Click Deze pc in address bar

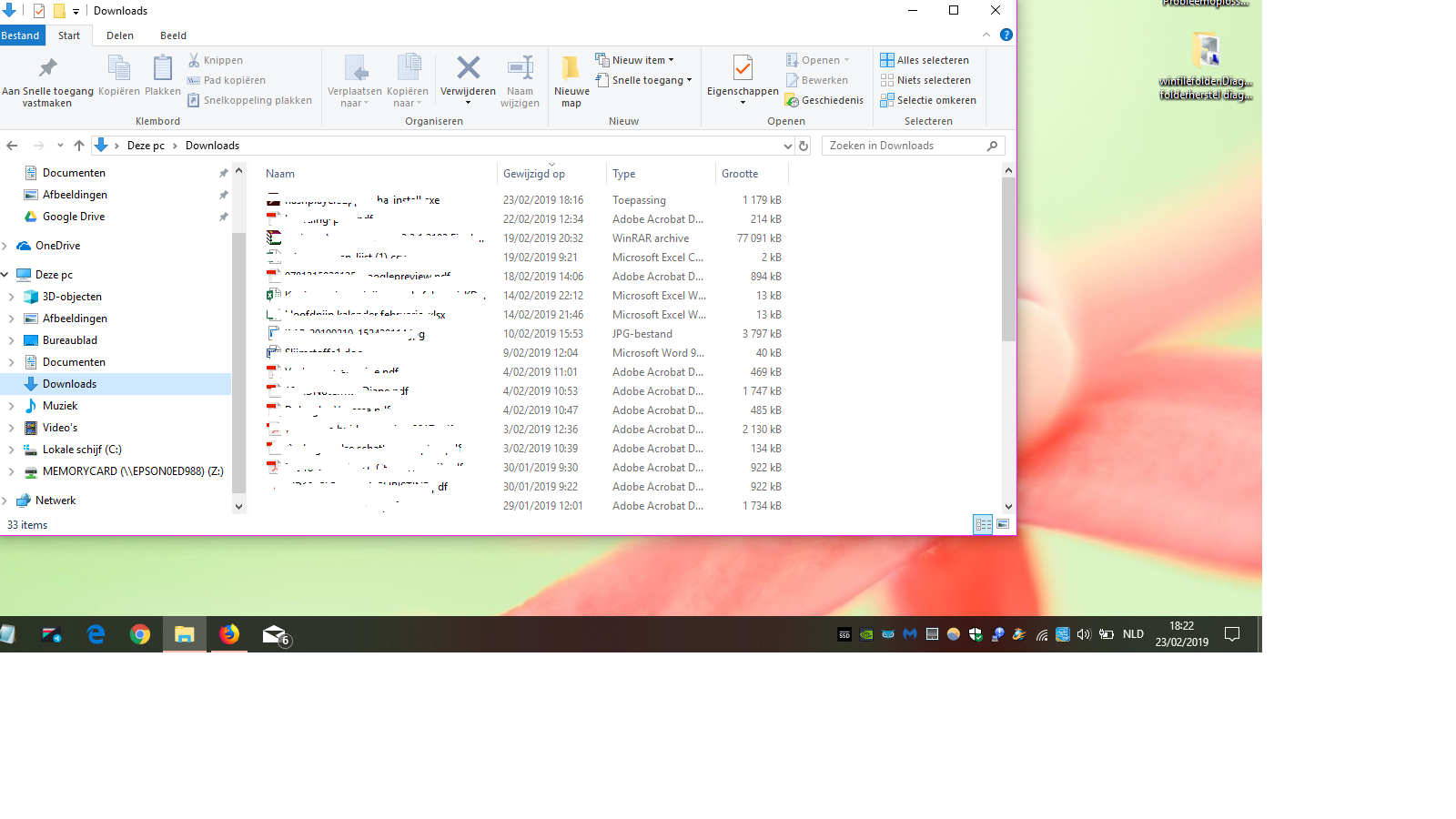[x=146, y=146]
